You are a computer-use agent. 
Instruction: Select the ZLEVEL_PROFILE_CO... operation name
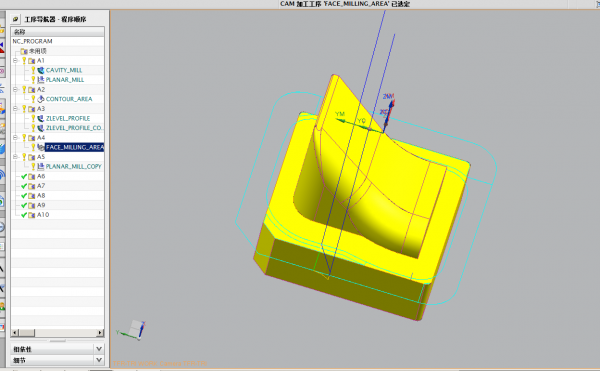(74, 128)
